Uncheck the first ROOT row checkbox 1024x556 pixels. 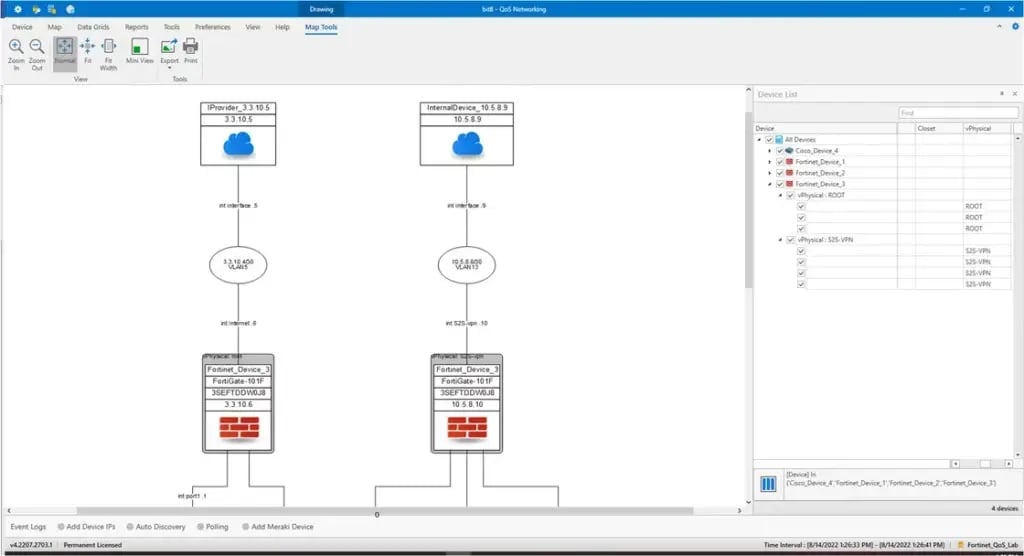tap(801, 206)
